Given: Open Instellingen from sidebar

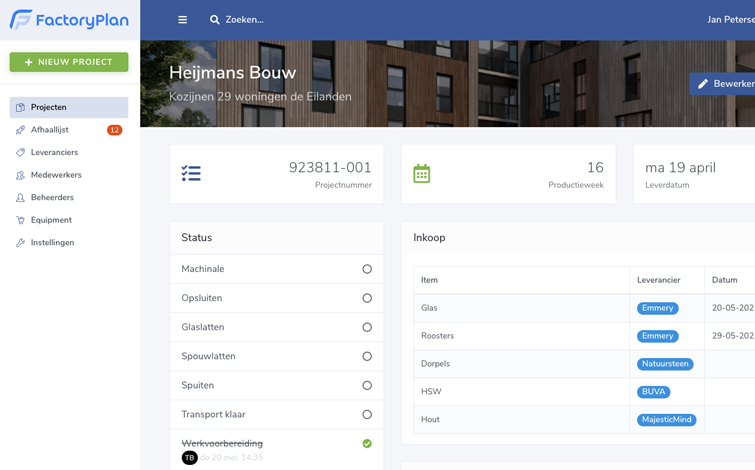Looking at the screenshot, I should (x=52, y=243).
